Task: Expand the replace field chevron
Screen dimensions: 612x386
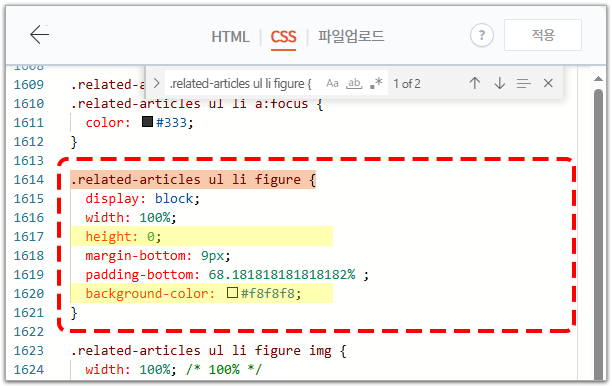Action: (156, 83)
